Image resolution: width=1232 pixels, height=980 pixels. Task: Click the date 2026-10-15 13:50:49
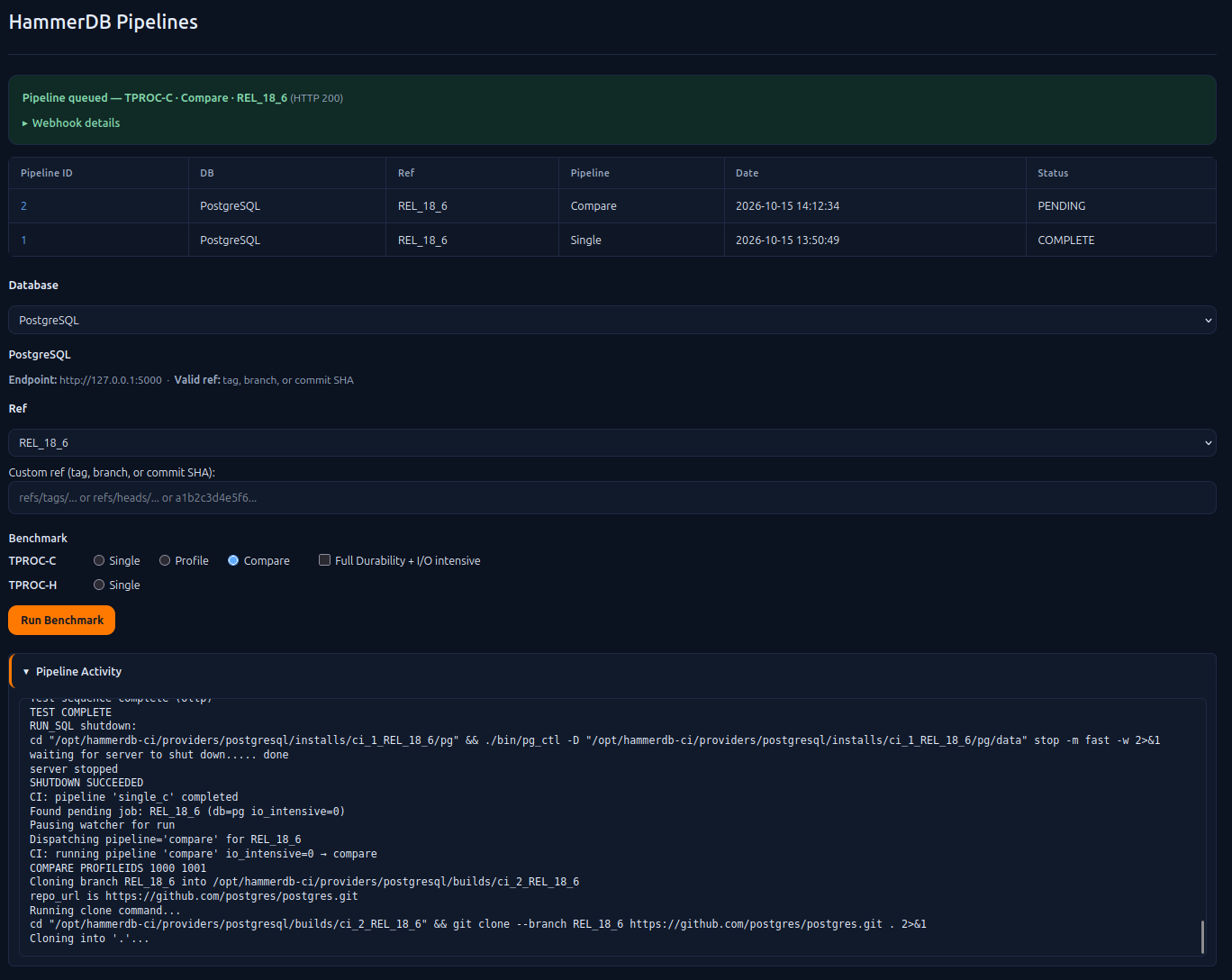coord(787,240)
